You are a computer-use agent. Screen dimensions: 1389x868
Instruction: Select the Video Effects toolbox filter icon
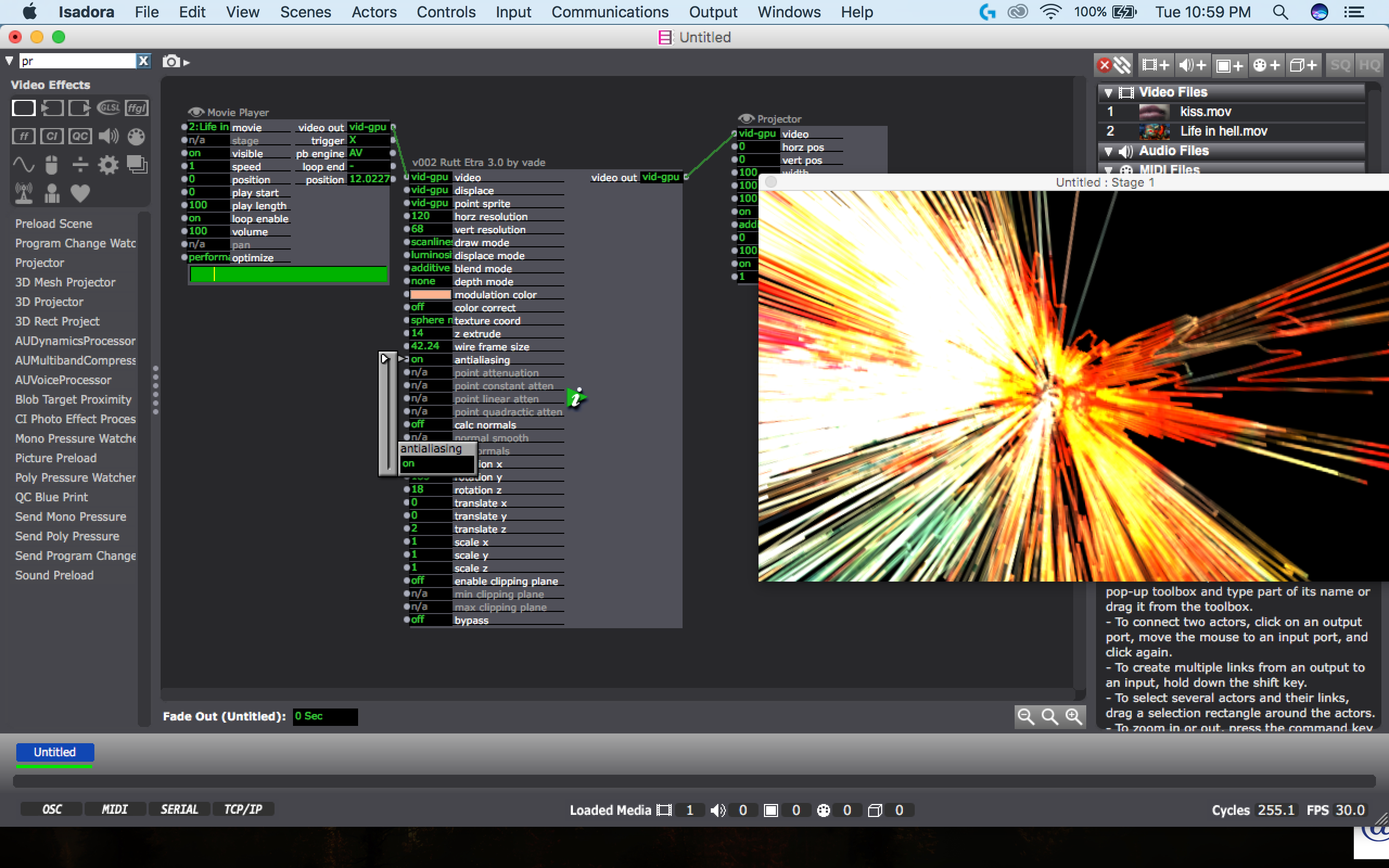tap(23, 108)
